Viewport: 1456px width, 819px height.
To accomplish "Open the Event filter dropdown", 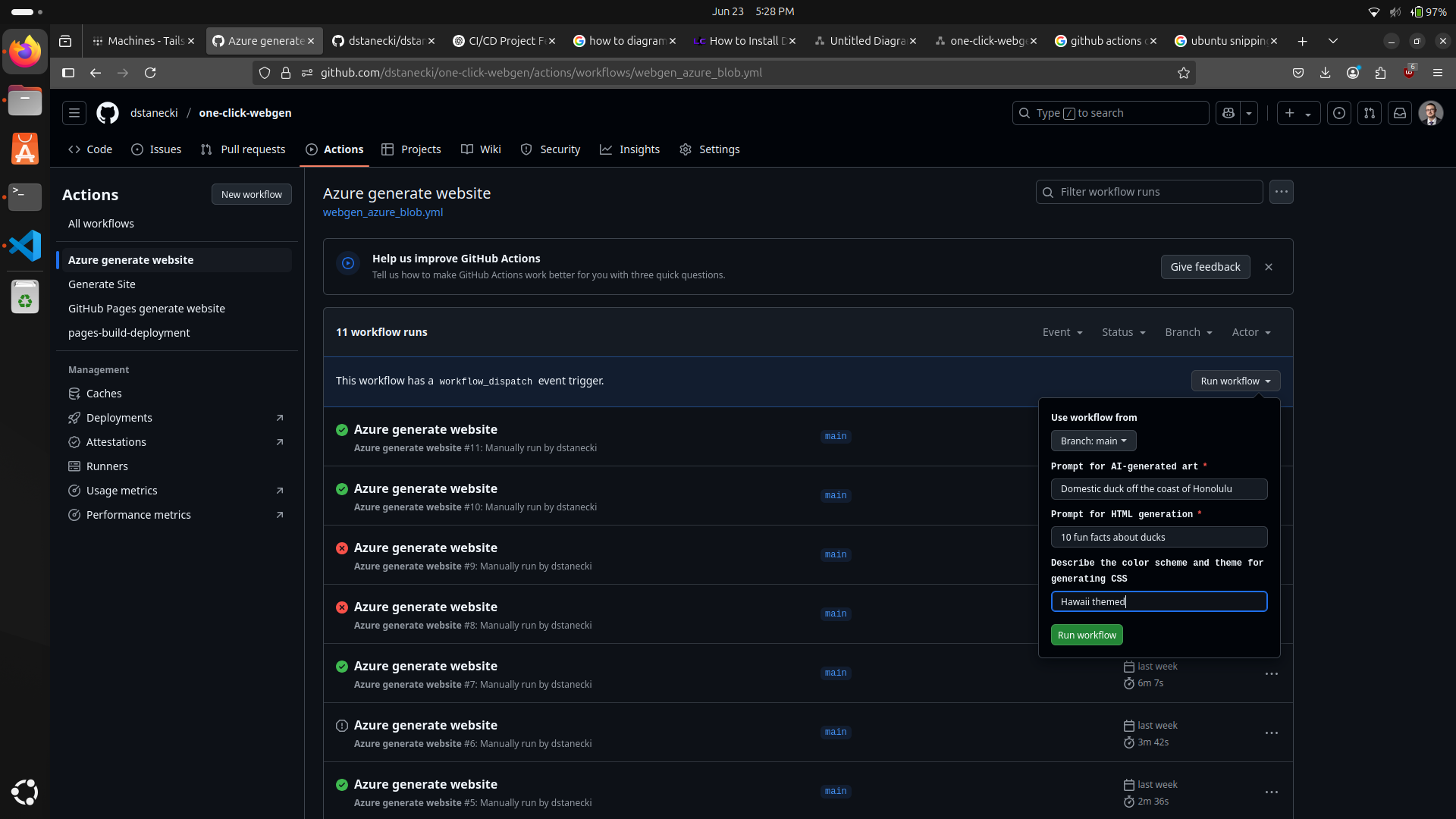I will point(1062,332).
